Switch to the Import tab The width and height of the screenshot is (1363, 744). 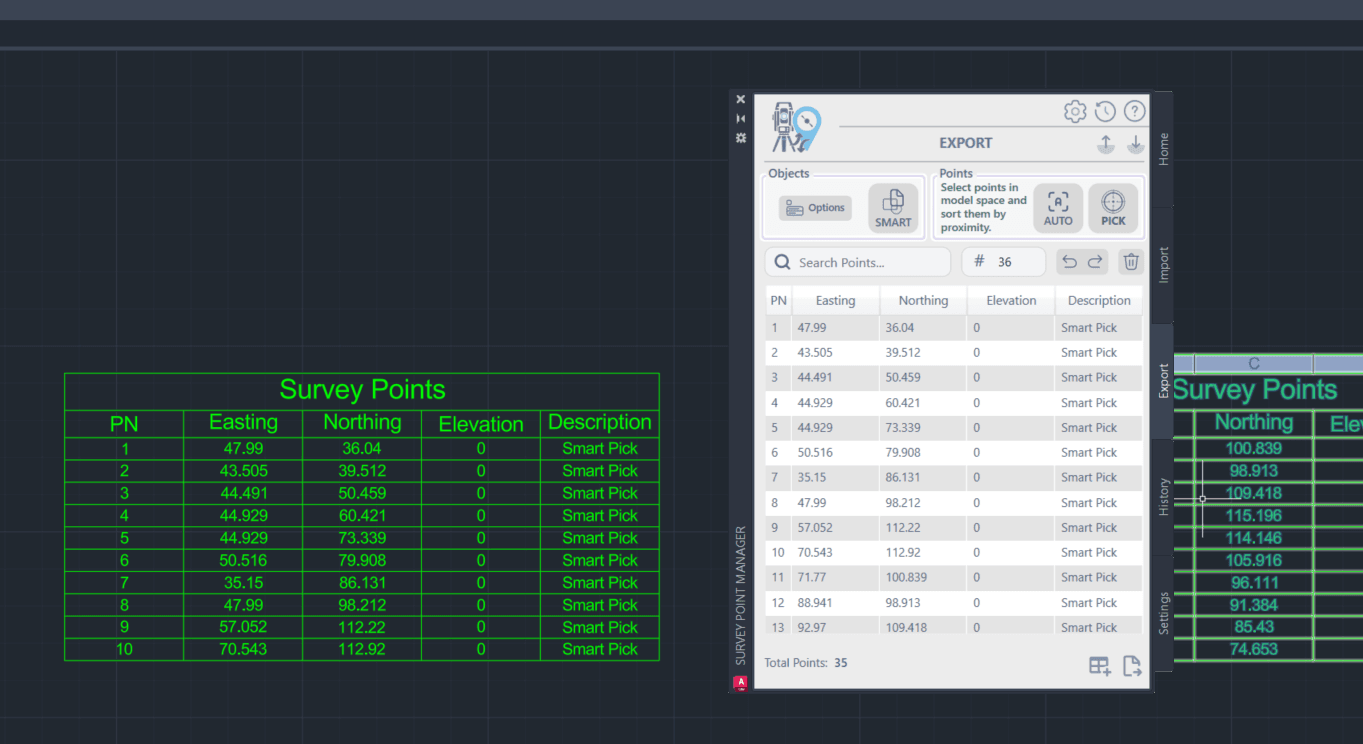click(x=1163, y=265)
